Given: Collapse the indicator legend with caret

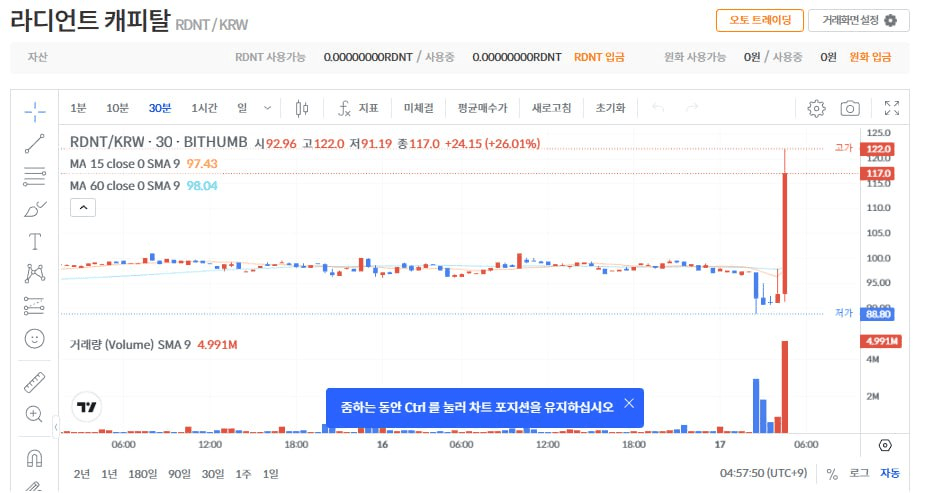Looking at the screenshot, I should point(83,208).
